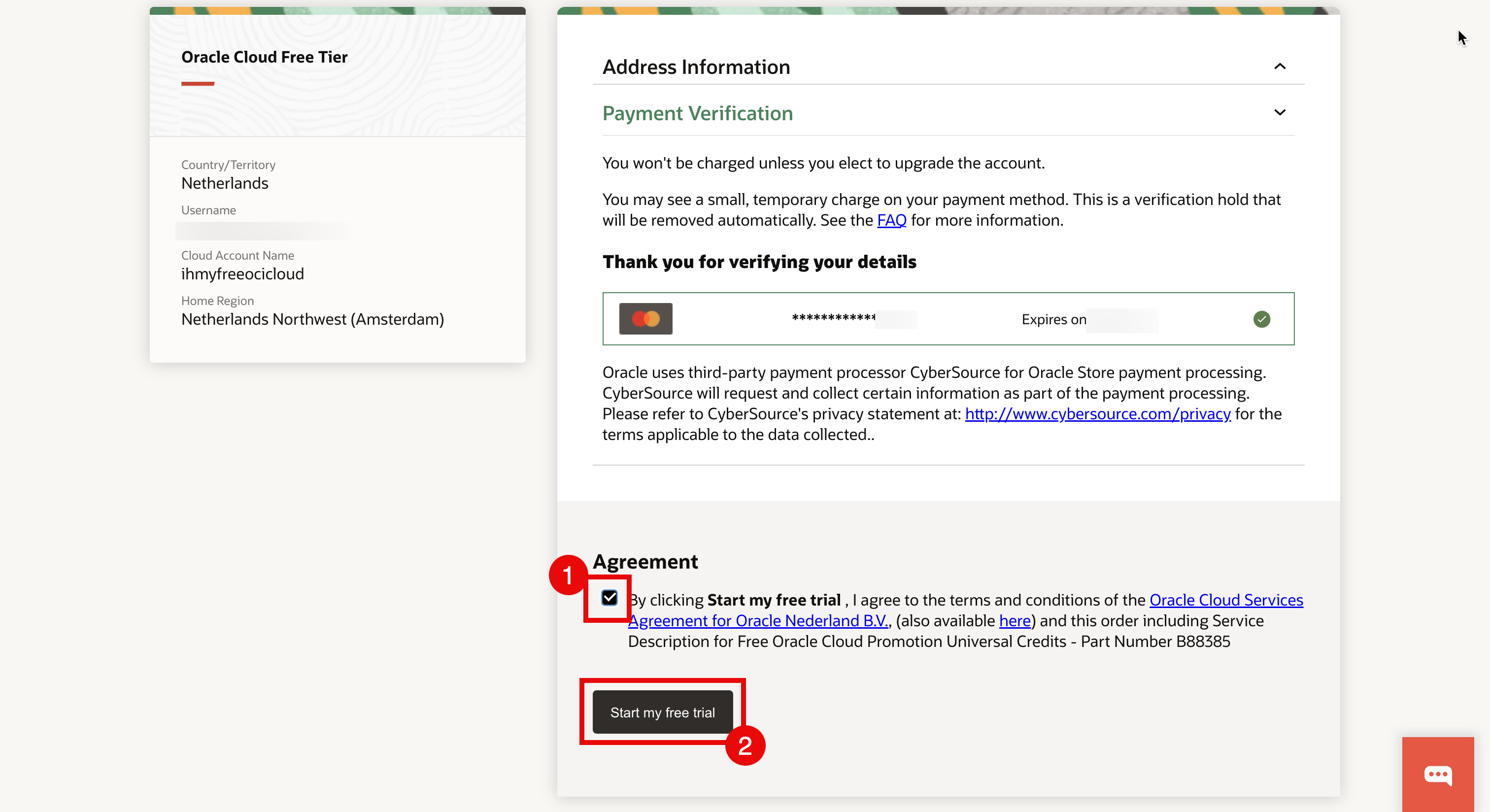
Task: Uncheck the Agreement terms checkbox
Action: click(x=609, y=598)
